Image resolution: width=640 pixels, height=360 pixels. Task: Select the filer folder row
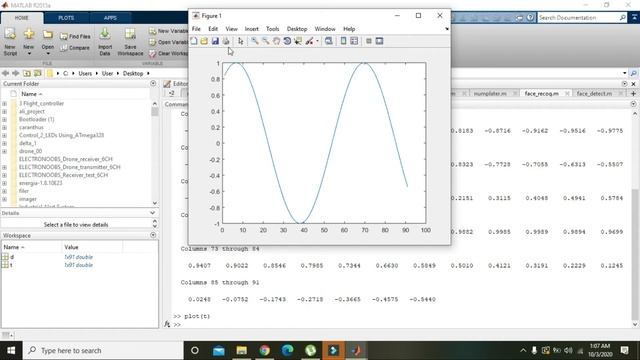pos(76,191)
